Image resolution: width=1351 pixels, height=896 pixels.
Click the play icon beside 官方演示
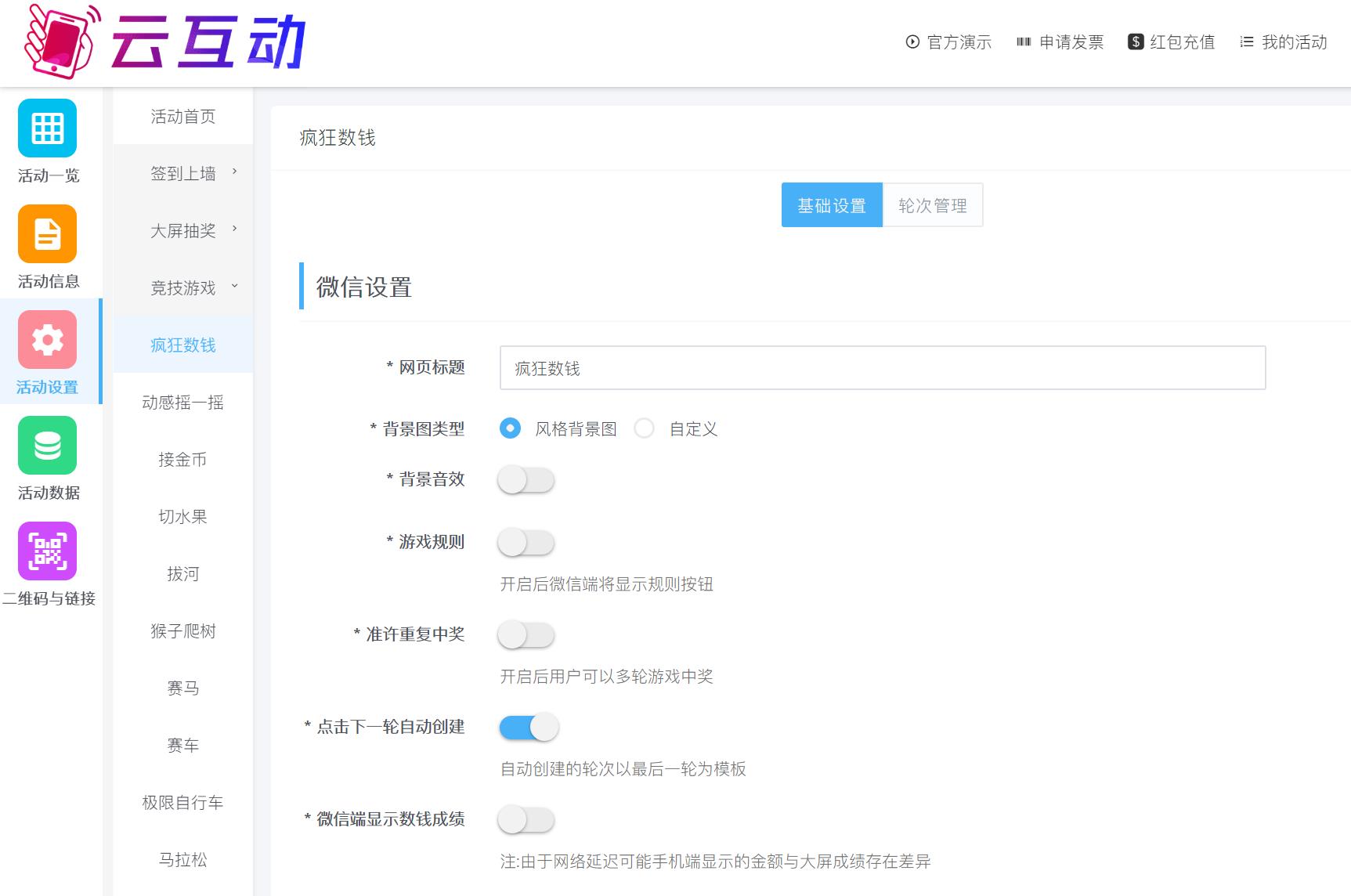click(x=912, y=42)
